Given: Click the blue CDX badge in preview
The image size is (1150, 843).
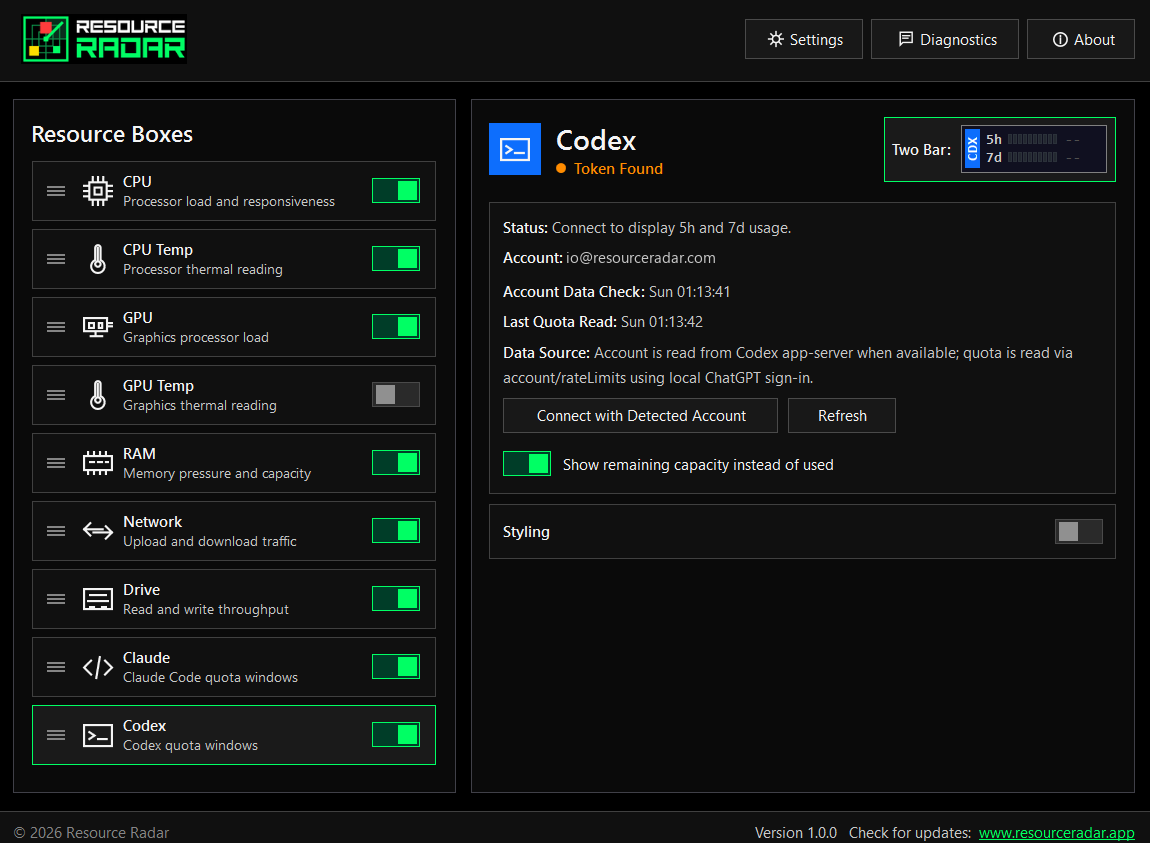Looking at the screenshot, I should coord(972,149).
